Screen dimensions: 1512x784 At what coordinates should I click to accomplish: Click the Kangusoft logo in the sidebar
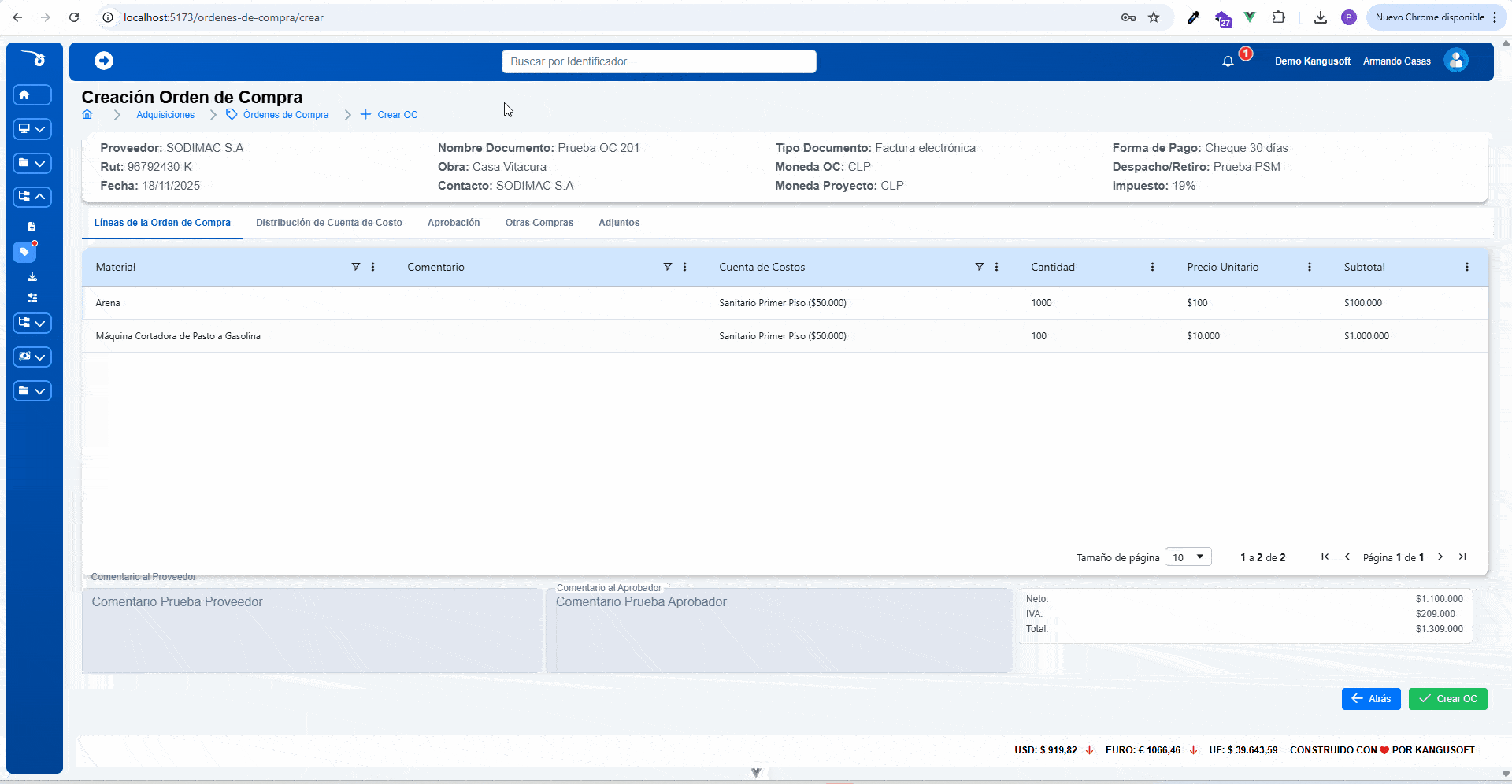pyautogui.click(x=34, y=58)
